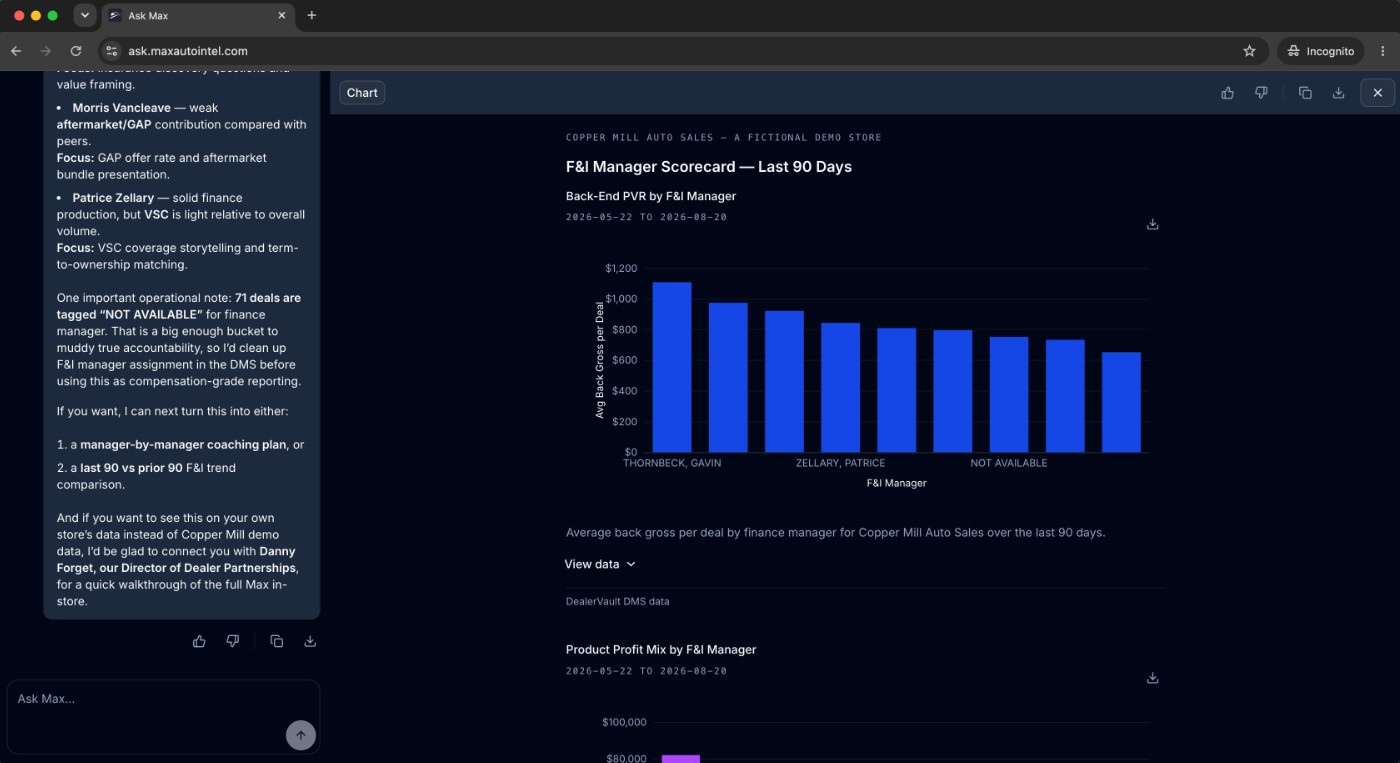Click thumbs up icon in chart panel header
This screenshot has width=1400, height=763.
click(1227, 93)
